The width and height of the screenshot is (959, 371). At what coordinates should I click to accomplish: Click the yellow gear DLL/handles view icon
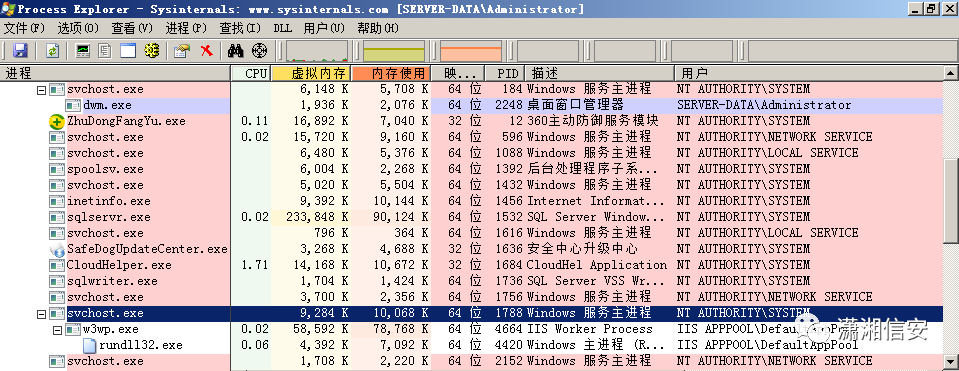click(x=152, y=51)
